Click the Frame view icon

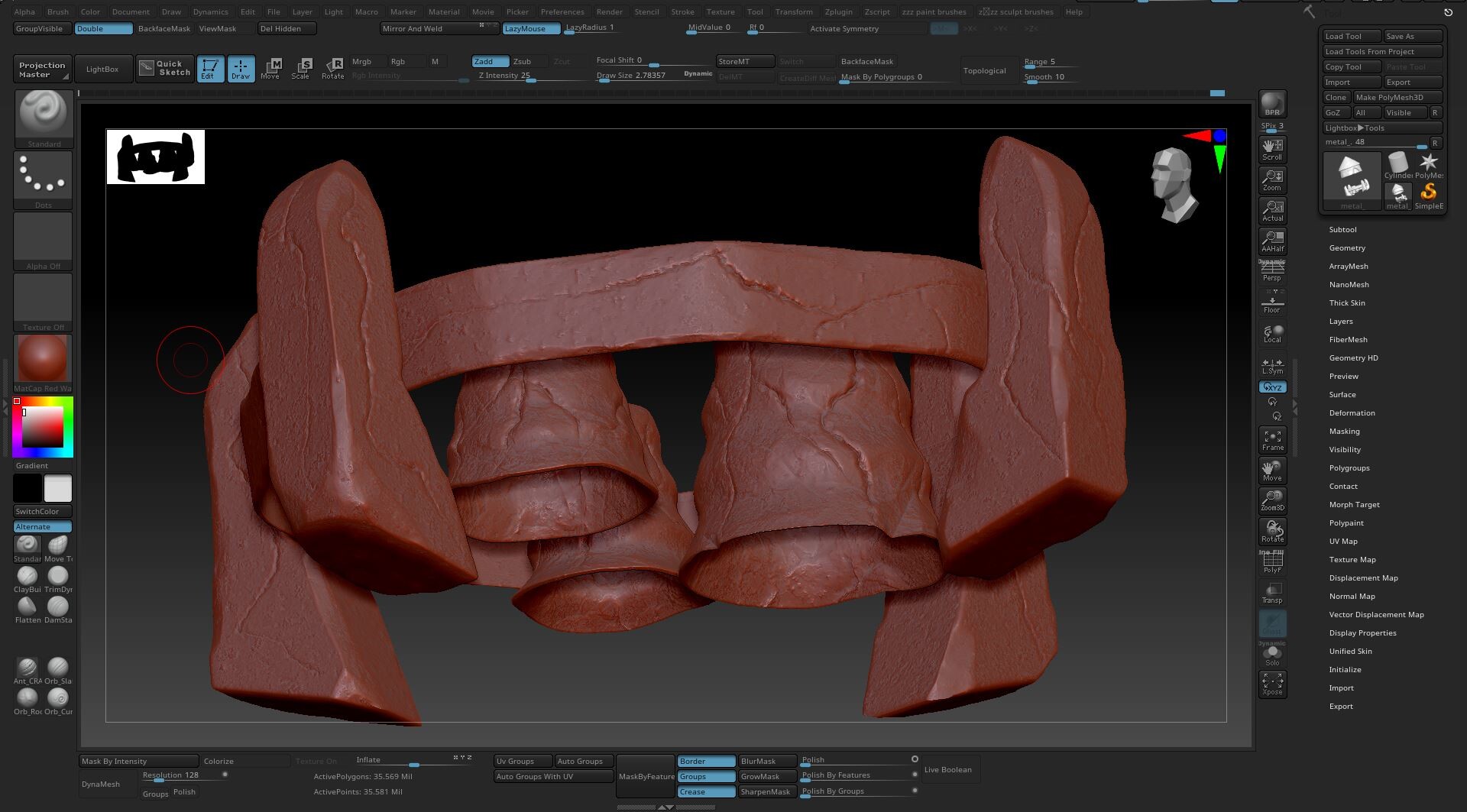[1272, 439]
